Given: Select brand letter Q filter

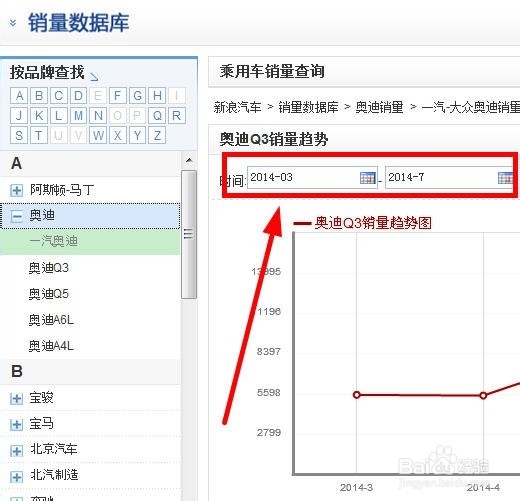Looking at the screenshot, I should [x=157, y=116].
